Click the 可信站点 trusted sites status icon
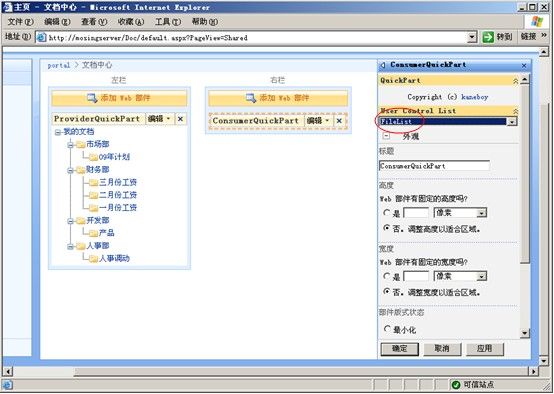 (x=456, y=385)
